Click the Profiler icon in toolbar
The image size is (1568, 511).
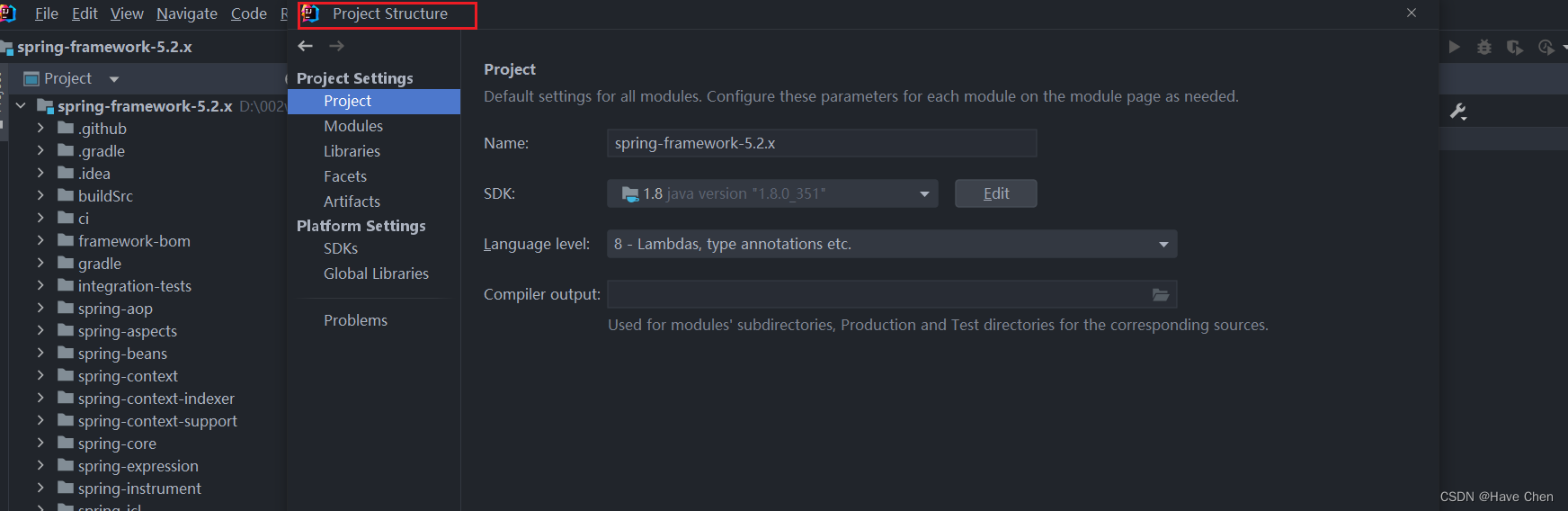pos(1546,47)
